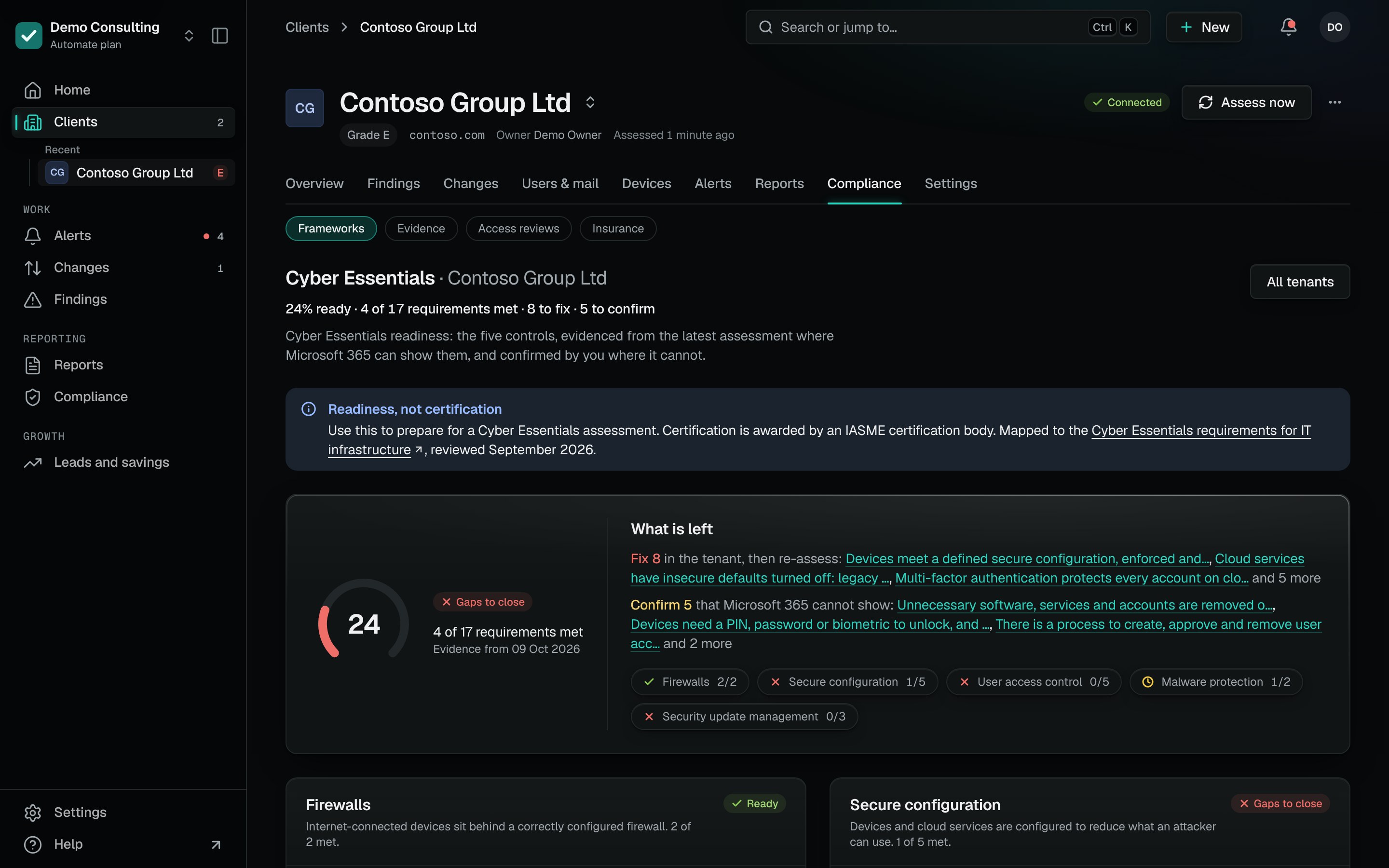Click the info icon in readiness notice
The image size is (1389, 868).
coord(309,409)
